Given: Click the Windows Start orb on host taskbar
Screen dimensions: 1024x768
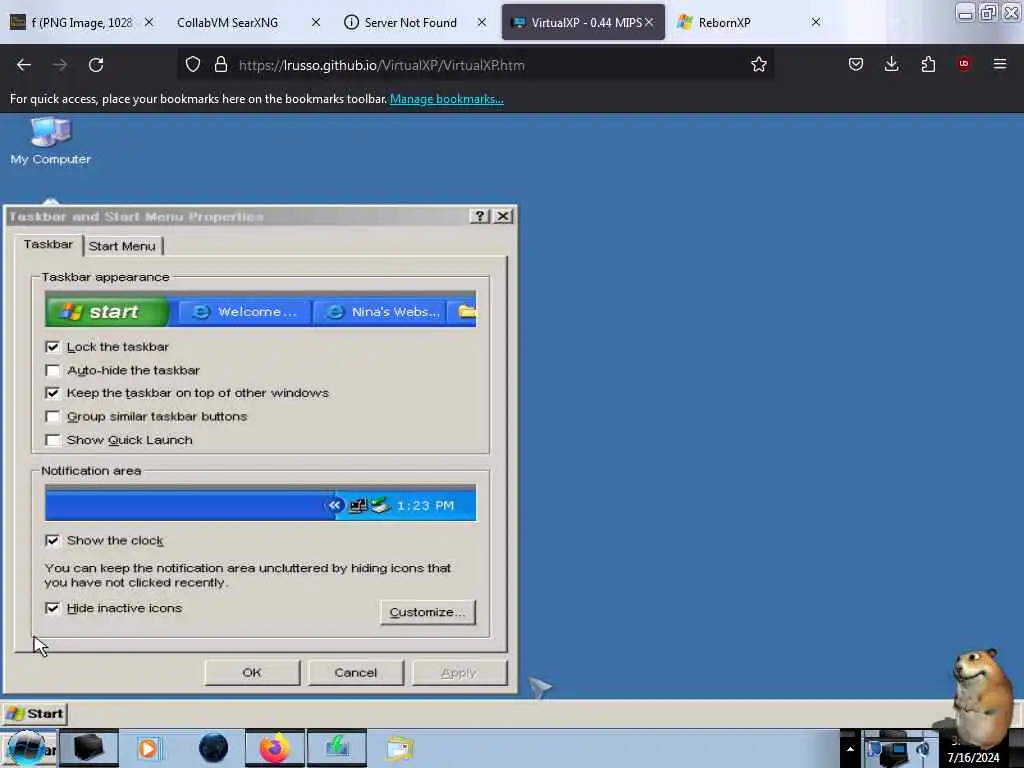Looking at the screenshot, I should [x=27, y=748].
